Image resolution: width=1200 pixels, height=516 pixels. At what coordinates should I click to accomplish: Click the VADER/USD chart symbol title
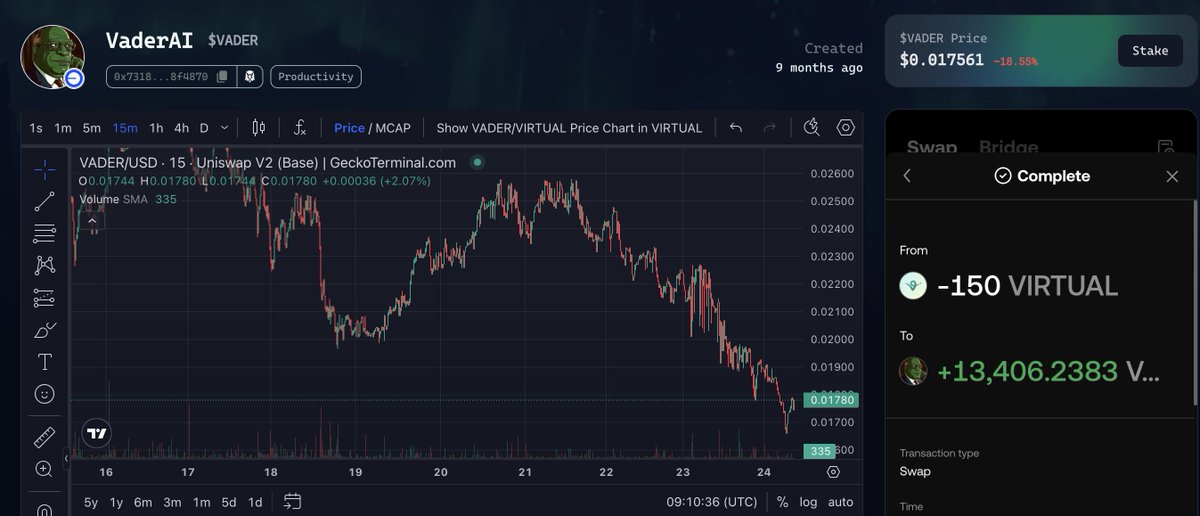267,162
